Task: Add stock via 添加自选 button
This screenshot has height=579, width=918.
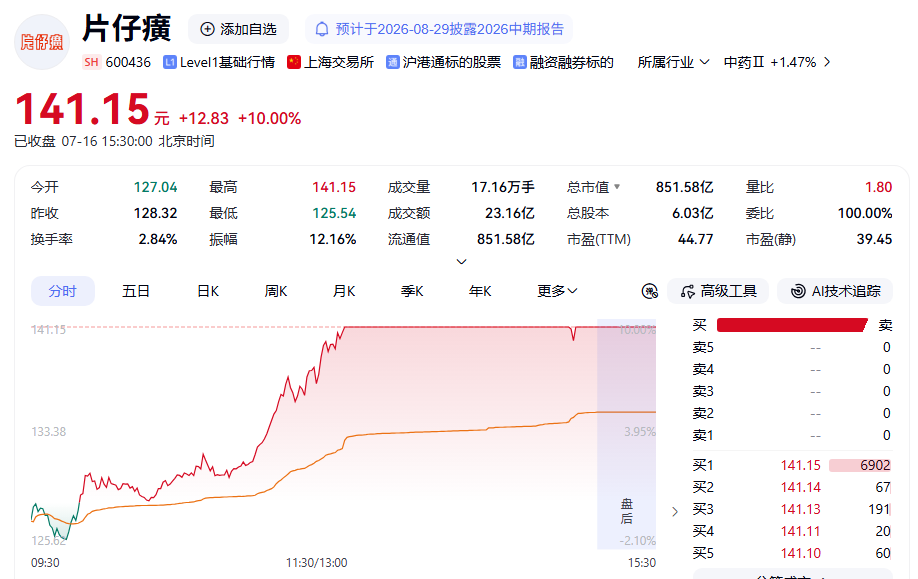Action: [x=238, y=29]
